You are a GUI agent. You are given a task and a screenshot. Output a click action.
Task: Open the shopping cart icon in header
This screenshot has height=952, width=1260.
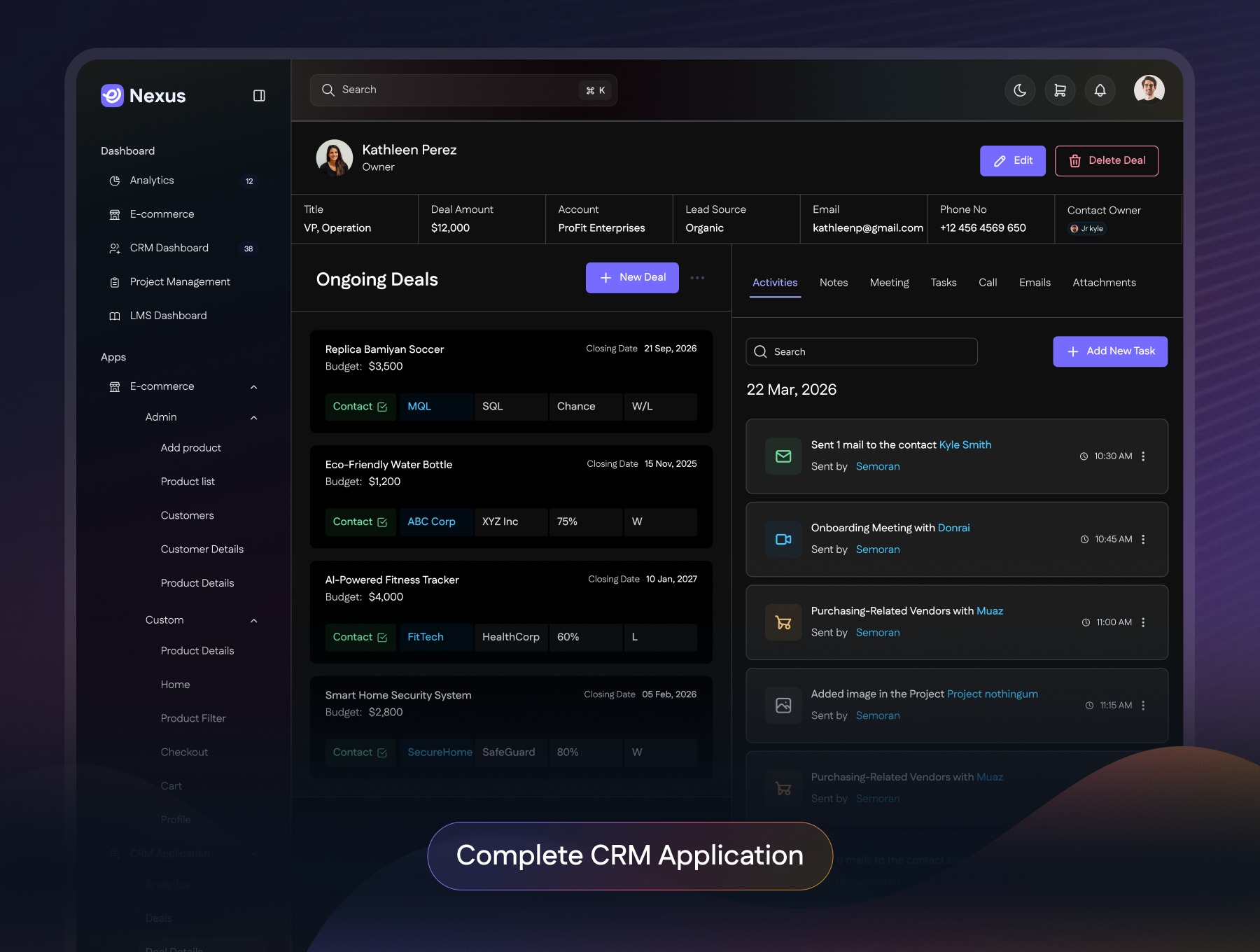click(x=1060, y=90)
